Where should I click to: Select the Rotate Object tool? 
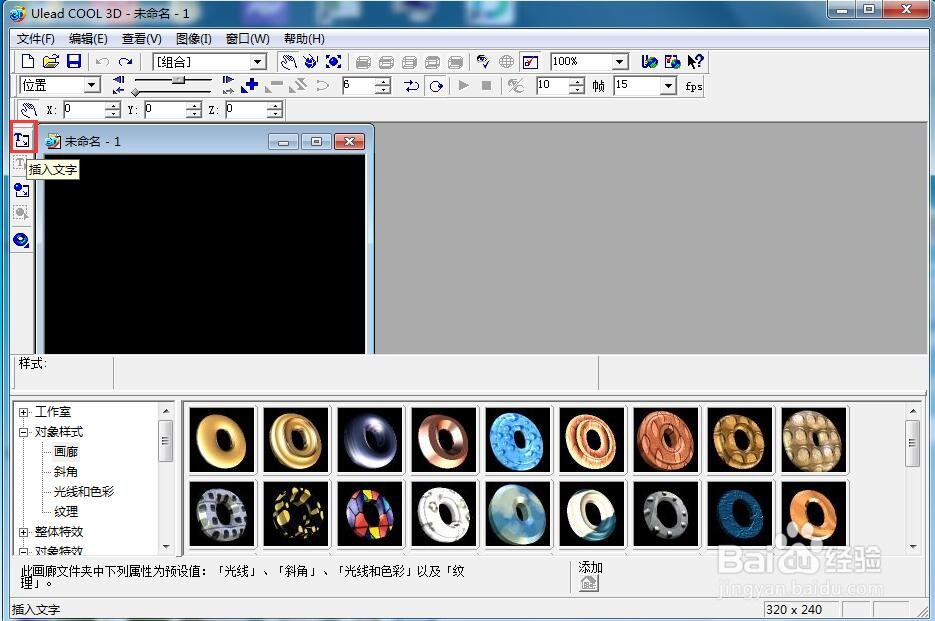(x=311, y=61)
